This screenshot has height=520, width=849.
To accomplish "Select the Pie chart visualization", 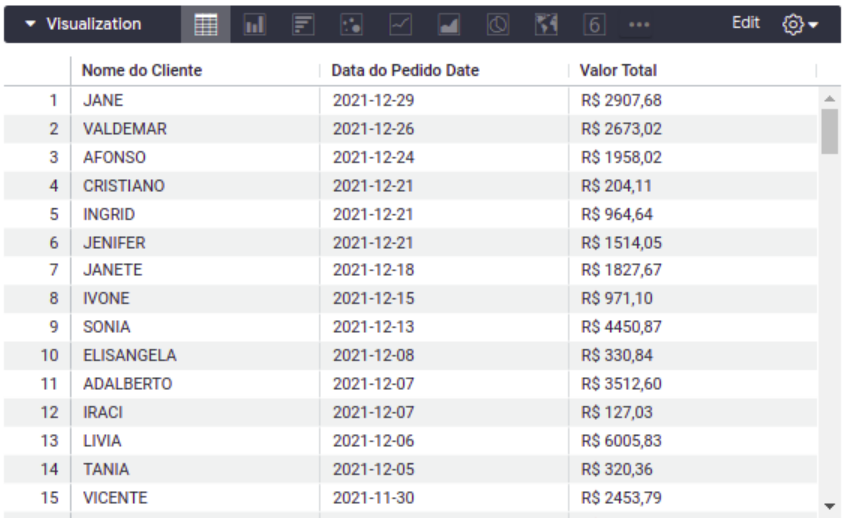I will (x=498, y=24).
